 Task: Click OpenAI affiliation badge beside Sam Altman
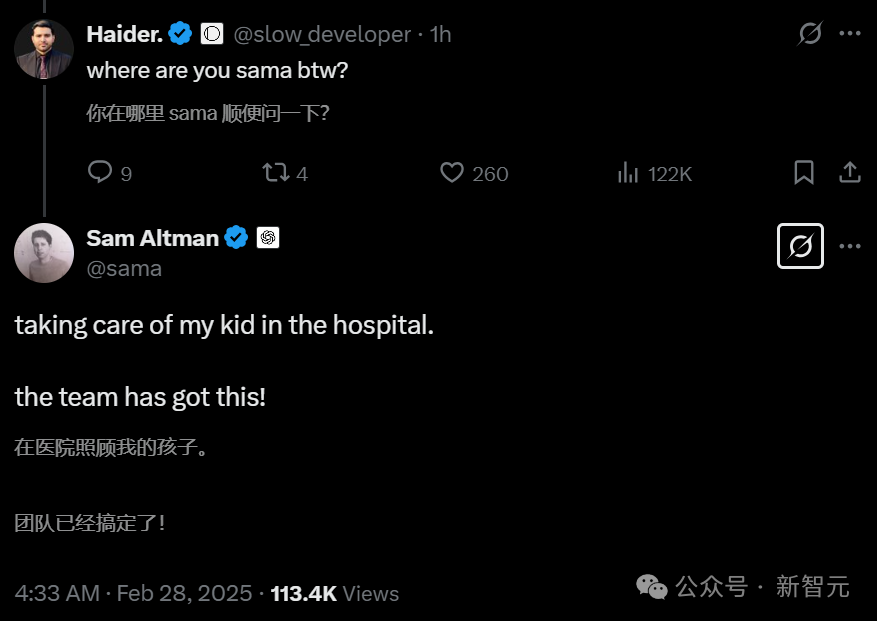[x=268, y=238]
